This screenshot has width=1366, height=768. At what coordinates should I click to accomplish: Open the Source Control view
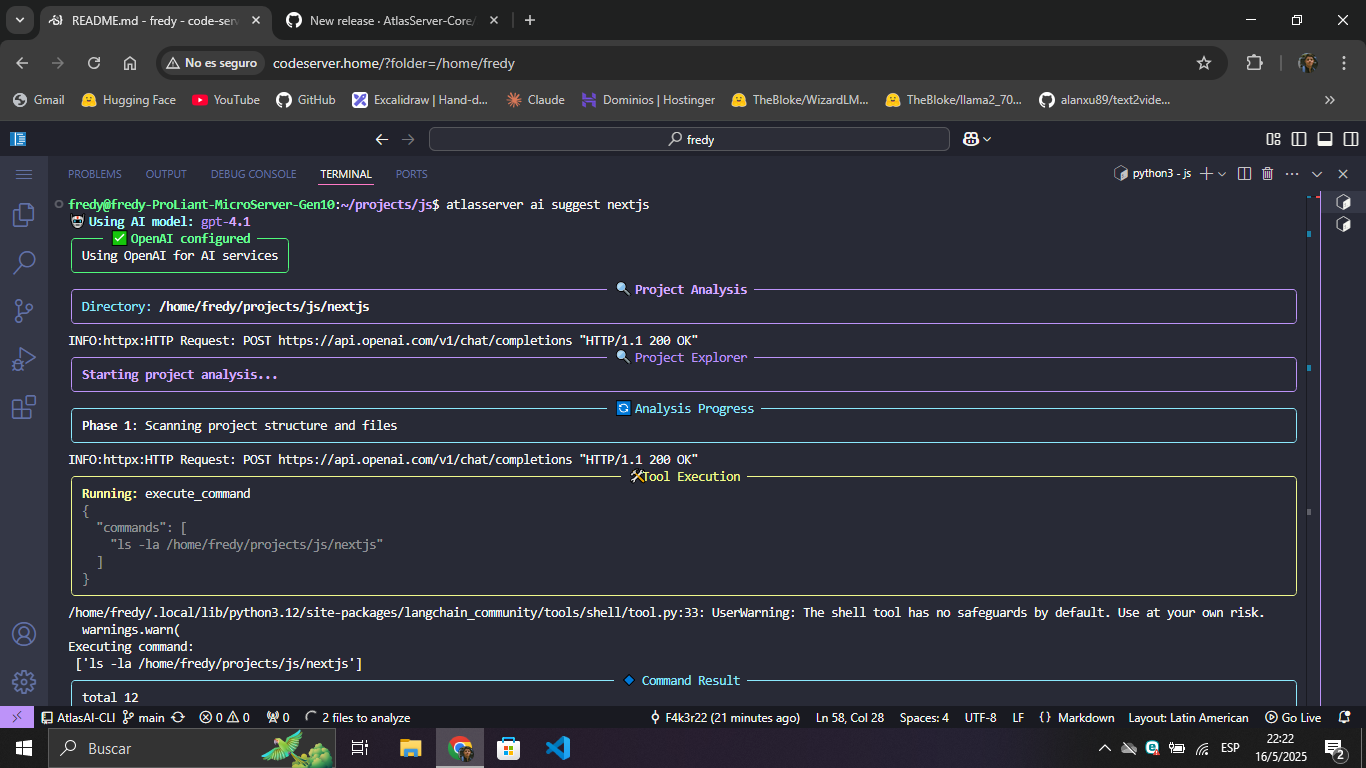(23, 311)
